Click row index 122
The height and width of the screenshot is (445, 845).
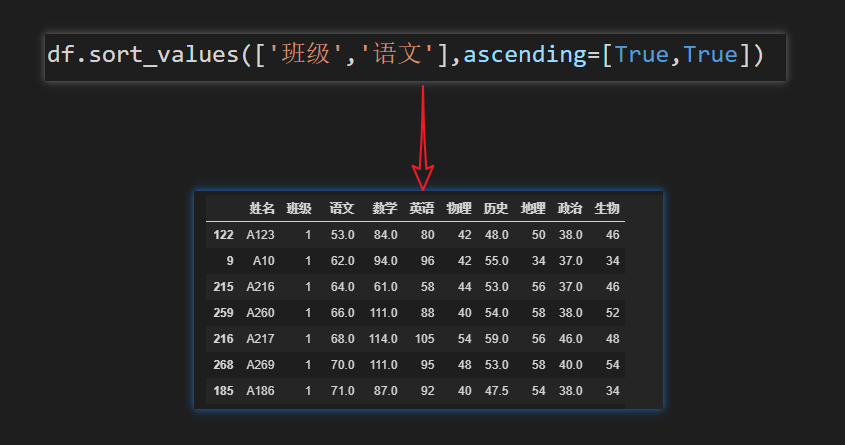[x=223, y=235]
